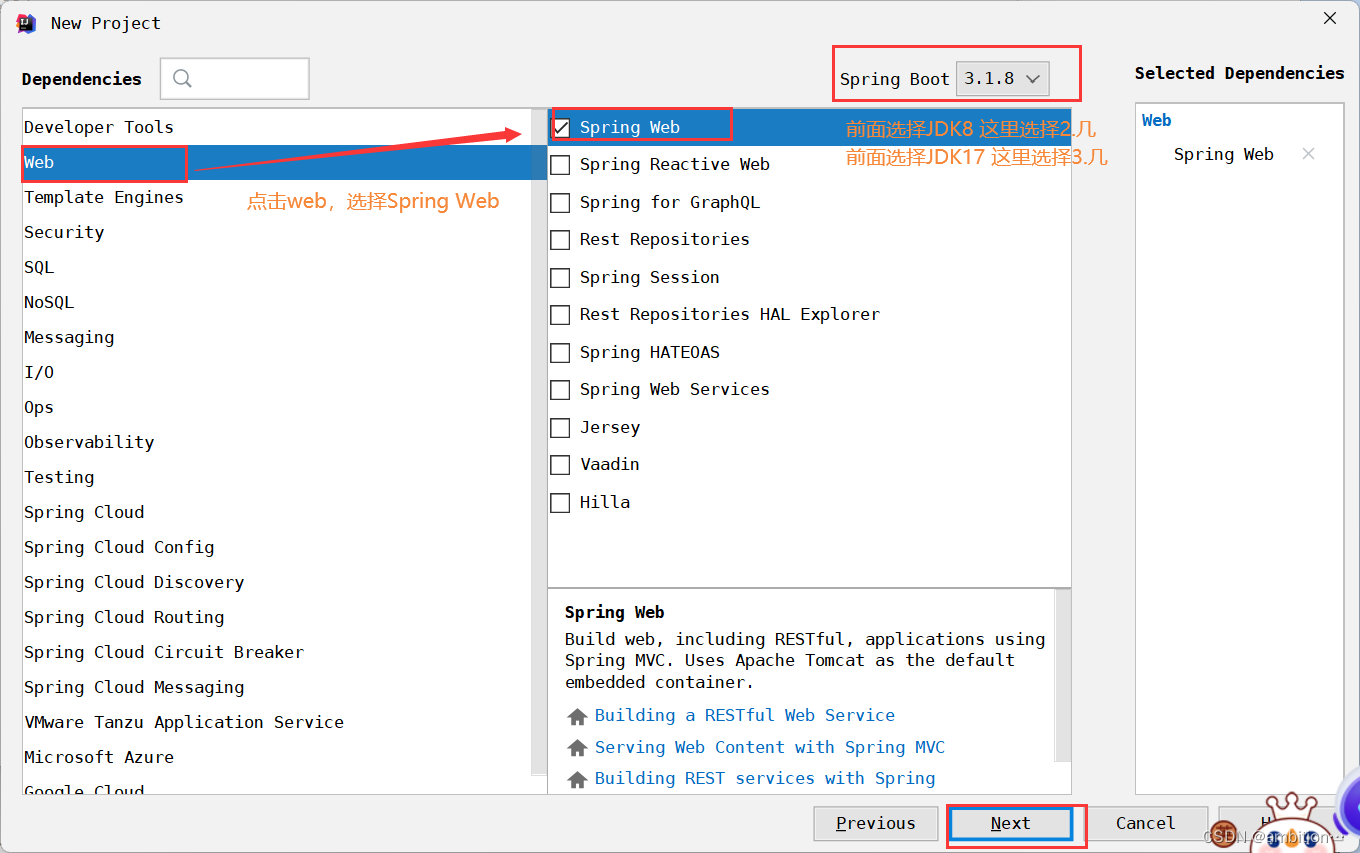Open Serving Web Content with Spring MVC link
This screenshot has width=1360, height=853.
(x=769, y=748)
